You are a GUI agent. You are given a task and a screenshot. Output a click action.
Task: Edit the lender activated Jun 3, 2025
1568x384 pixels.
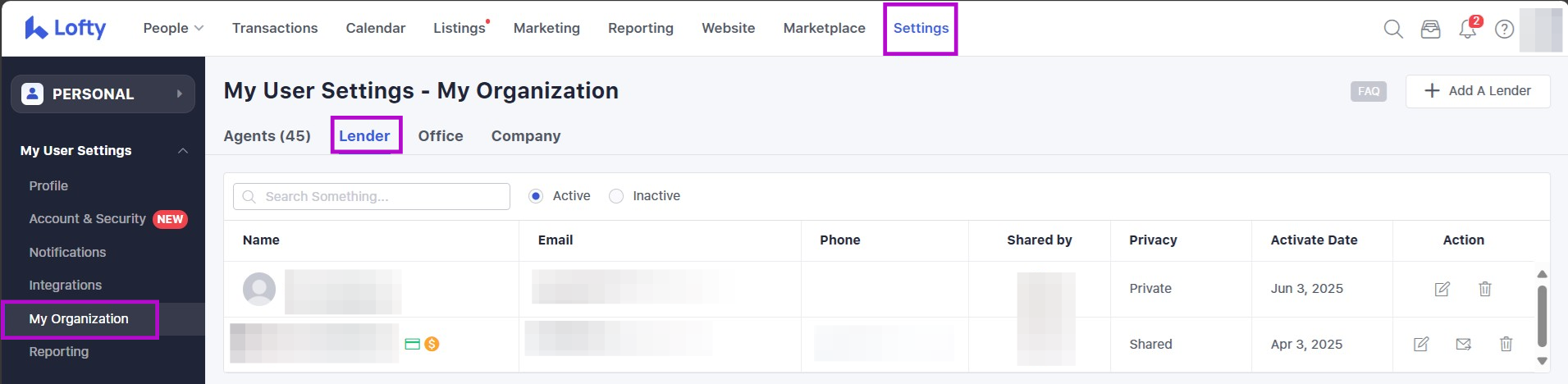pos(1442,289)
